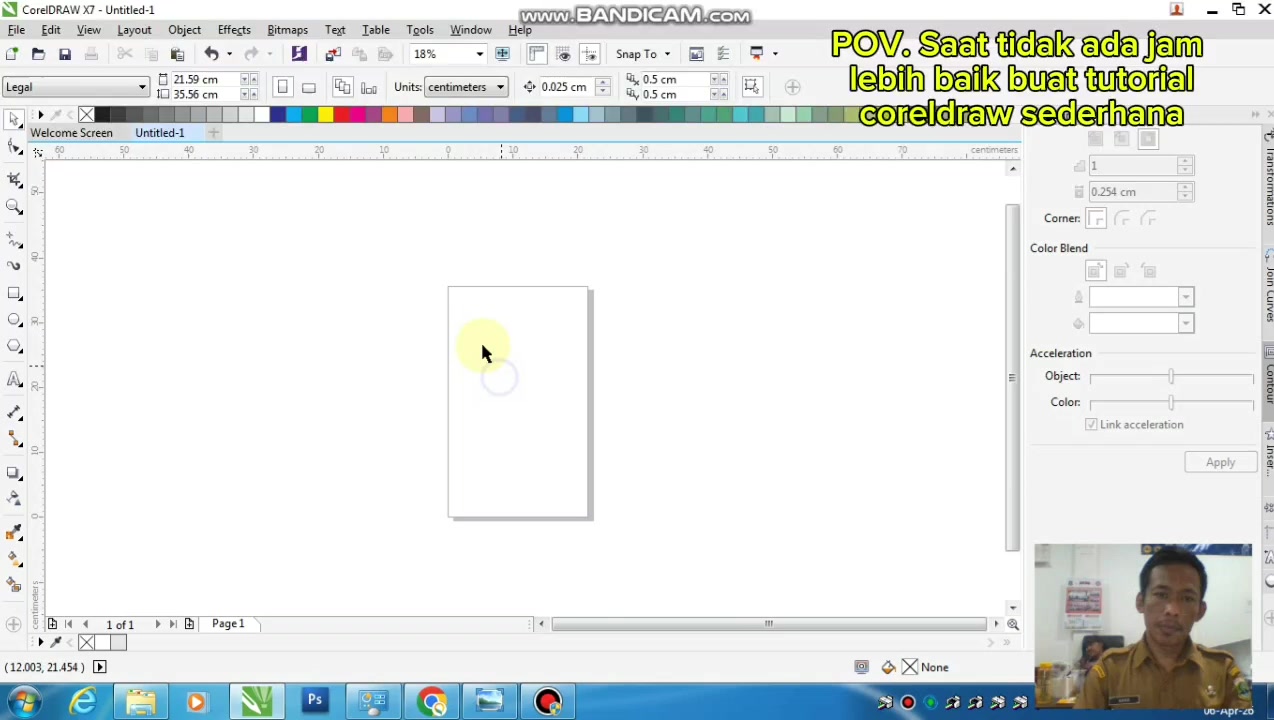Open the Layout menu
The height and width of the screenshot is (720, 1274).
[x=134, y=30]
